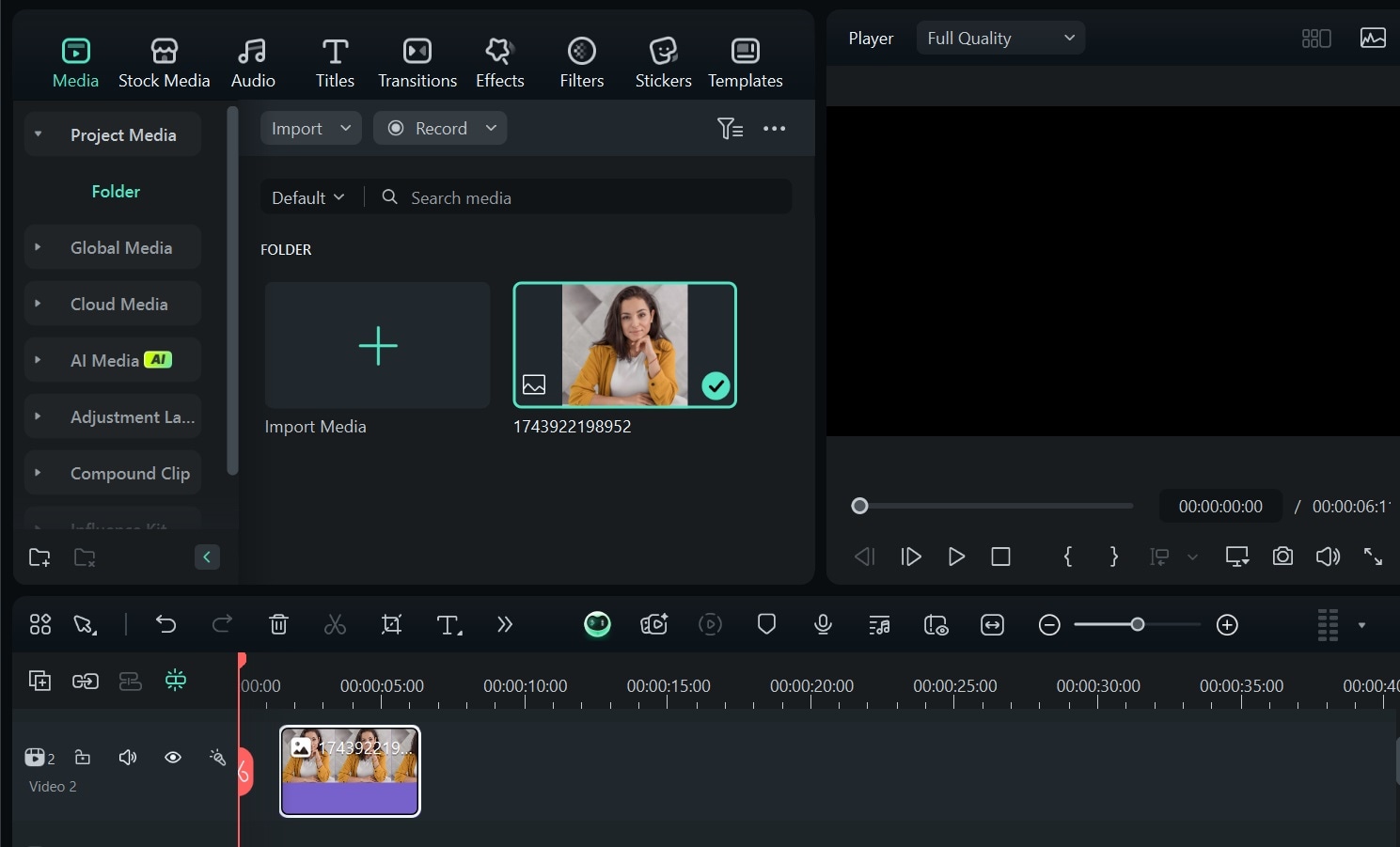Open the Default sort dropdown

point(308,197)
